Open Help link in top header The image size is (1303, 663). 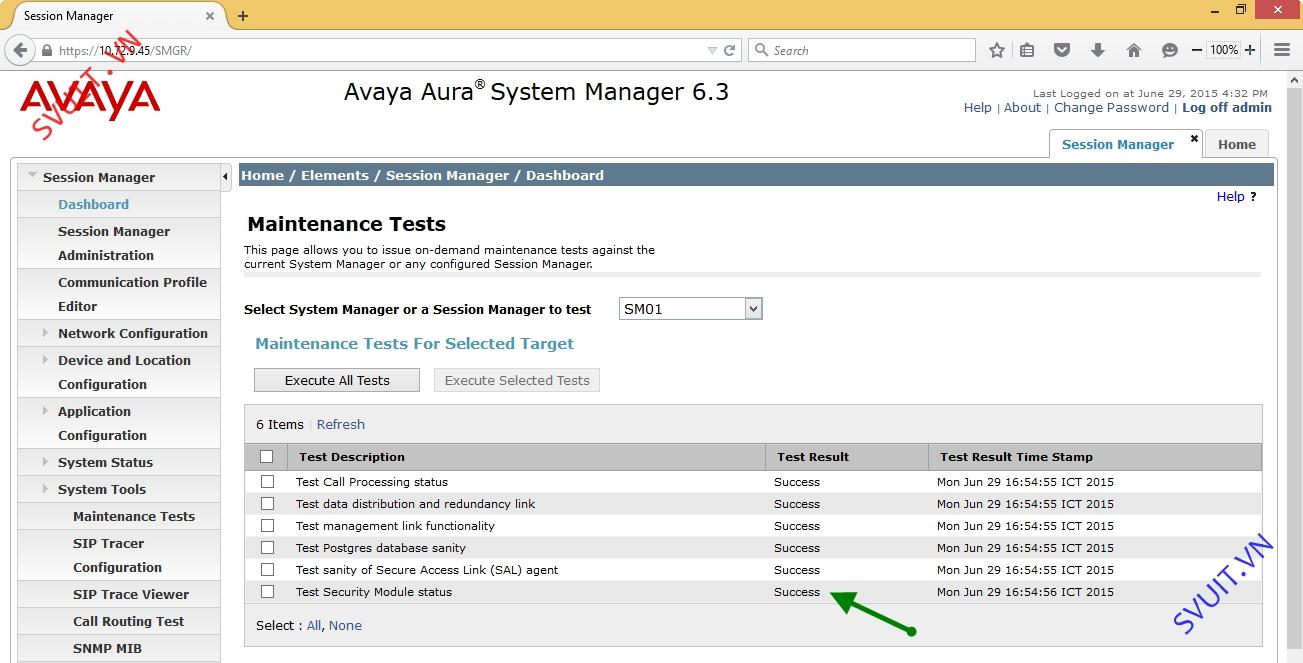point(977,108)
